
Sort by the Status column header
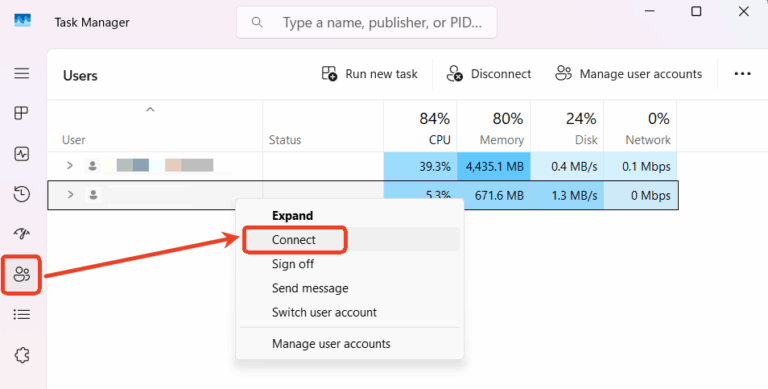pos(323,126)
